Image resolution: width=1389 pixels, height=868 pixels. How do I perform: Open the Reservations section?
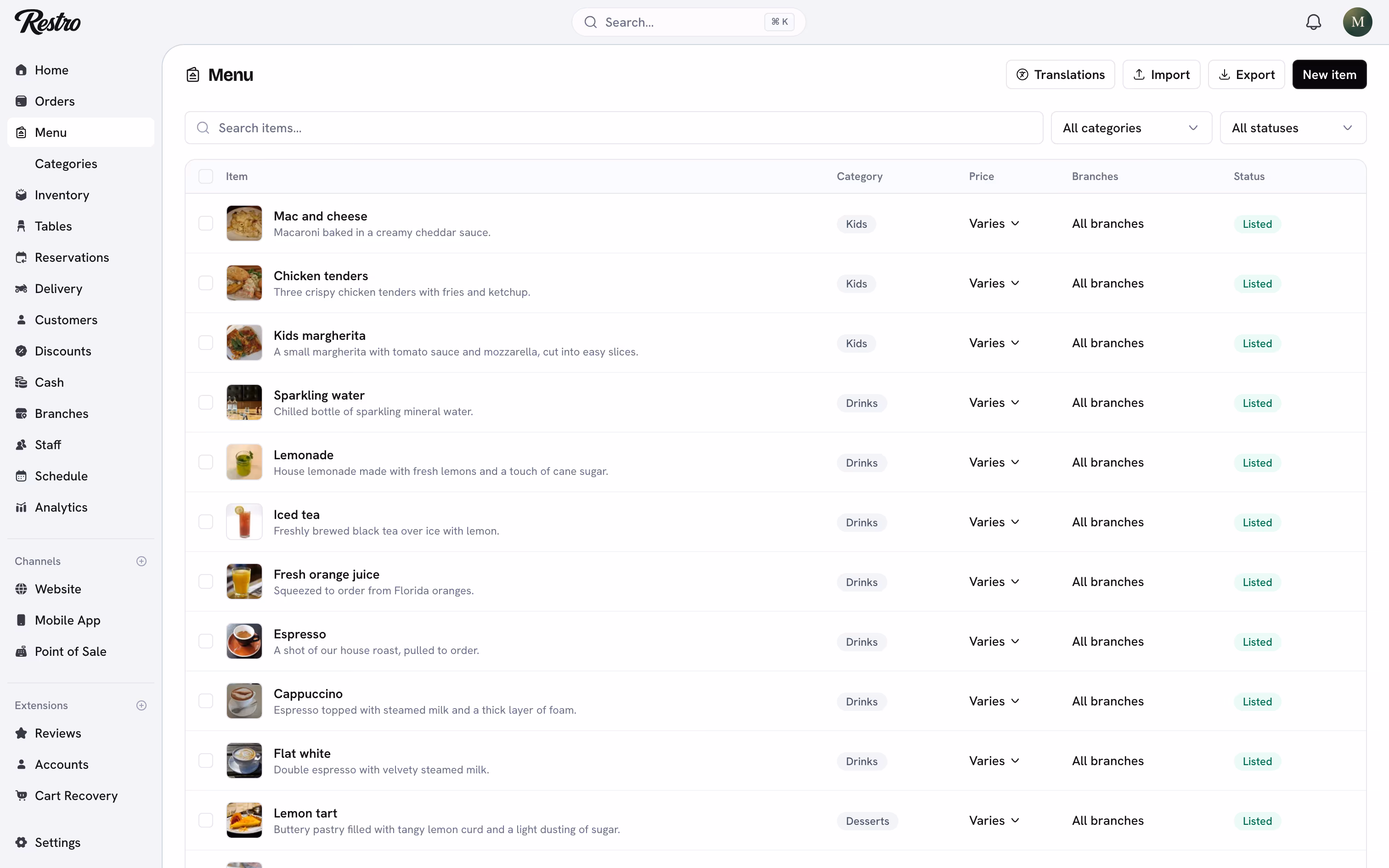(81, 257)
